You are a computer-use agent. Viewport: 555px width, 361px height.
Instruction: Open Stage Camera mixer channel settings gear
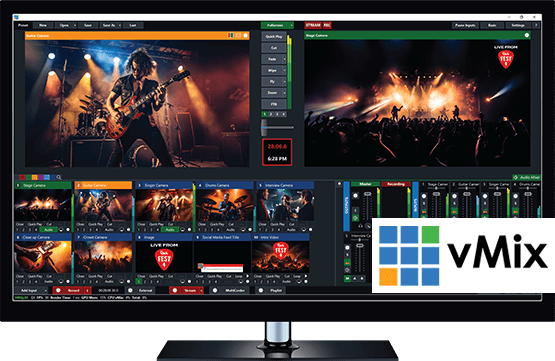(x=424, y=196)
